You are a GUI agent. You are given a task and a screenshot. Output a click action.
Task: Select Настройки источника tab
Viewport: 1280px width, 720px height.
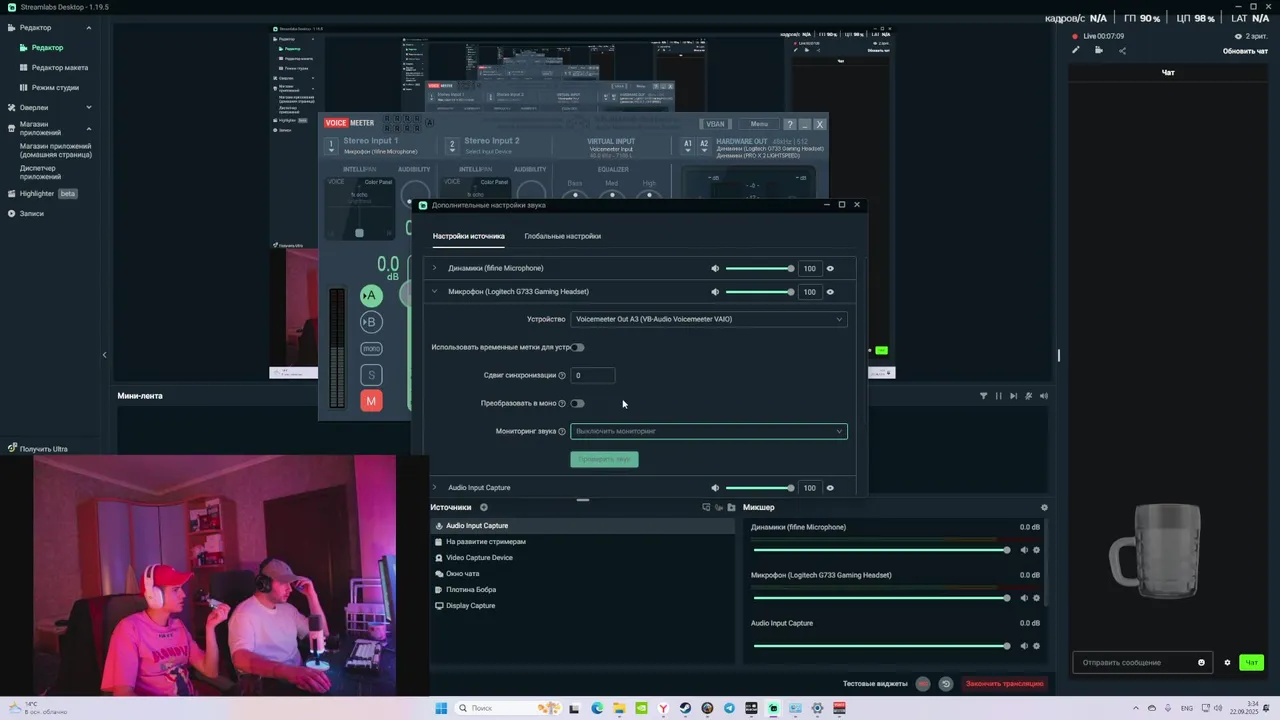point(468,236)
